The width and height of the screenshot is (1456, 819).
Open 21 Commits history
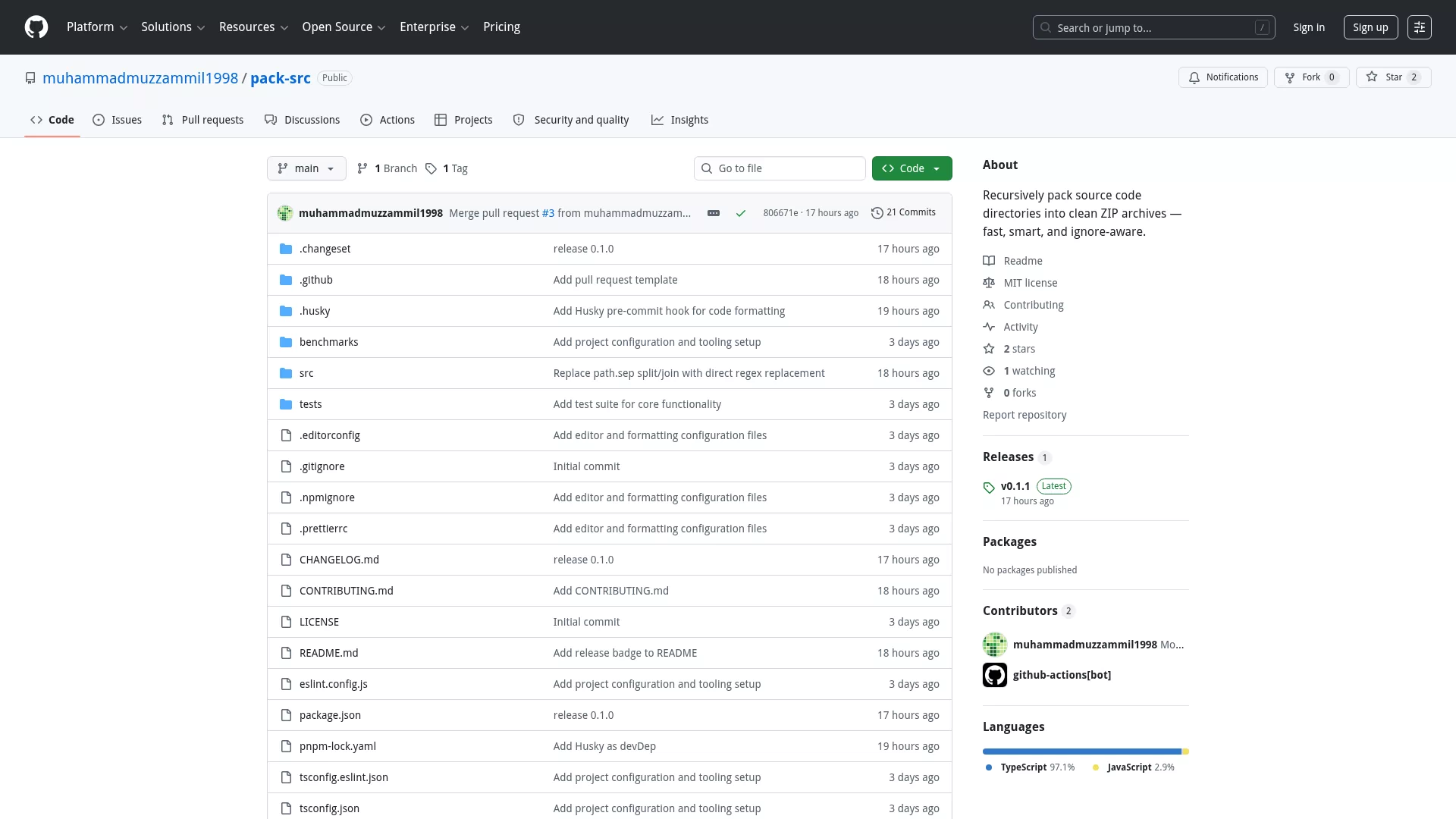point(903,213)
